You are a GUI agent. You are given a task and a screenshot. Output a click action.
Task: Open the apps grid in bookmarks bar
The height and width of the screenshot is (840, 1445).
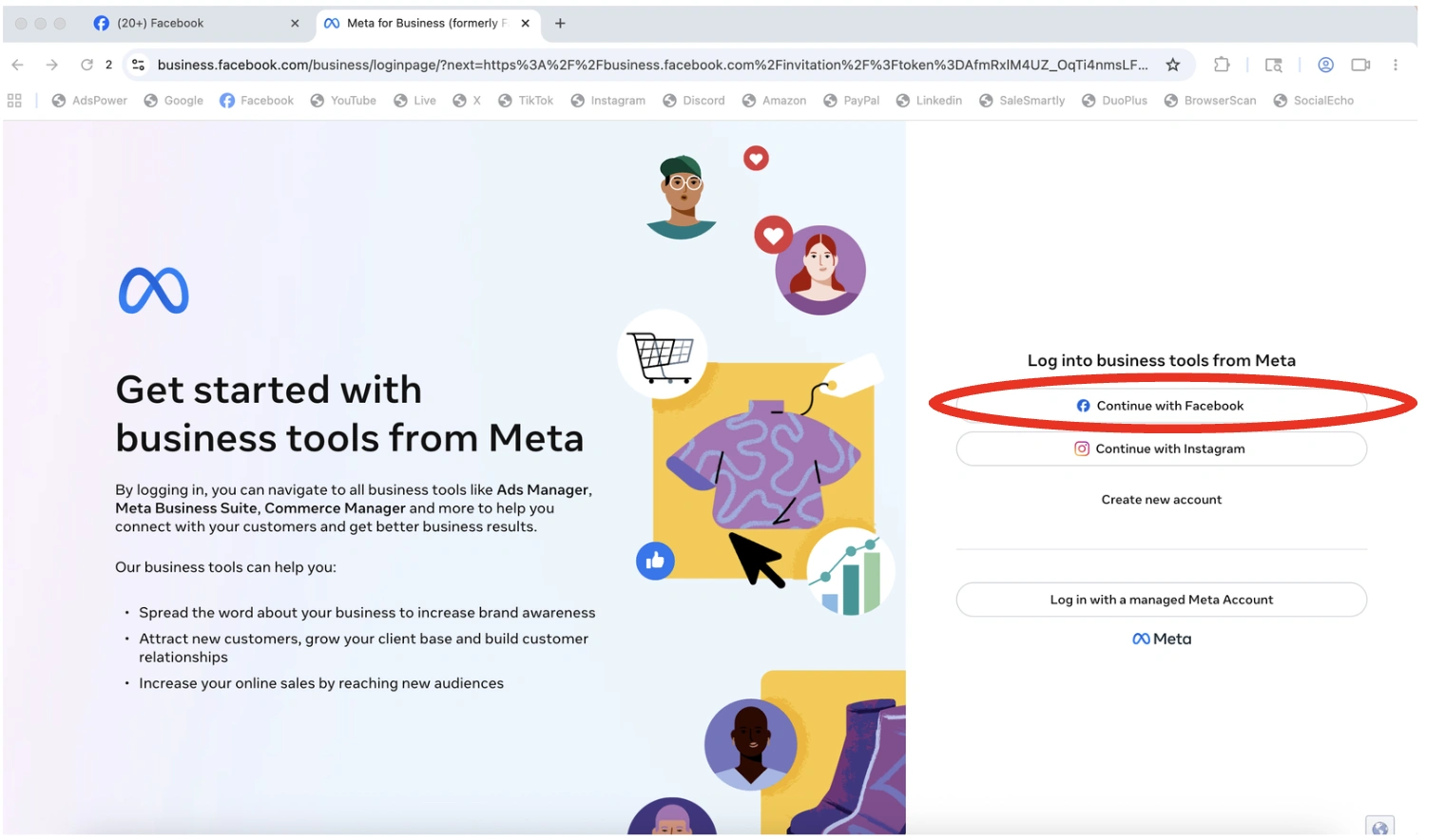pyautogui.click(x=14, y=100)
